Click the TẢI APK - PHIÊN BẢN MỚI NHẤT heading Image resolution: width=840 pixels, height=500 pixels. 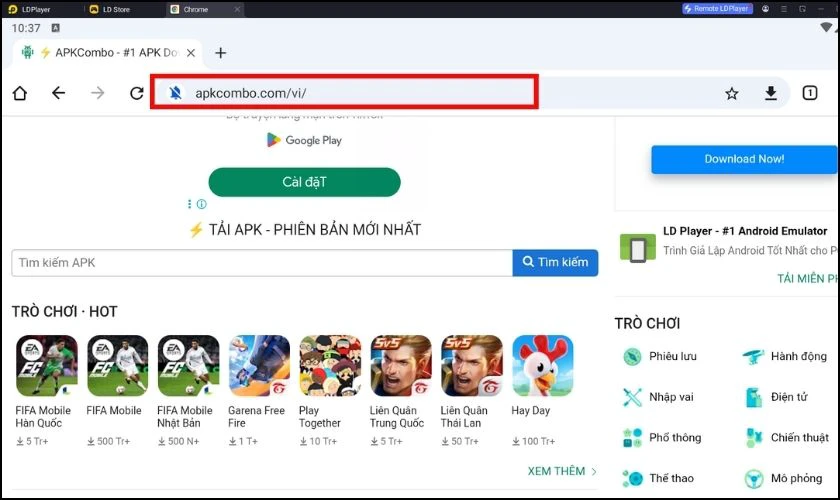[x=304, y=230]
